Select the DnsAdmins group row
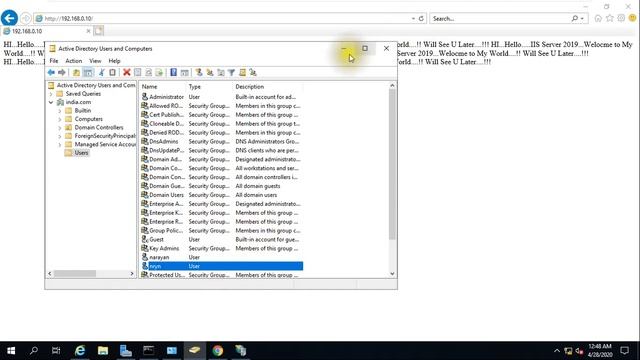 (x=221, y=142)
